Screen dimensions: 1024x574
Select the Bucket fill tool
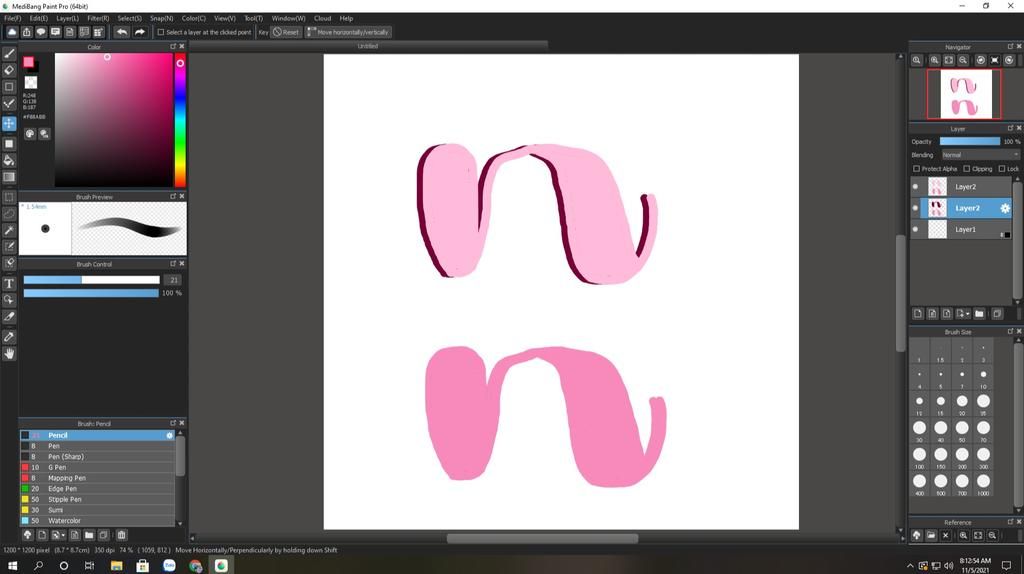click(9, 160)
